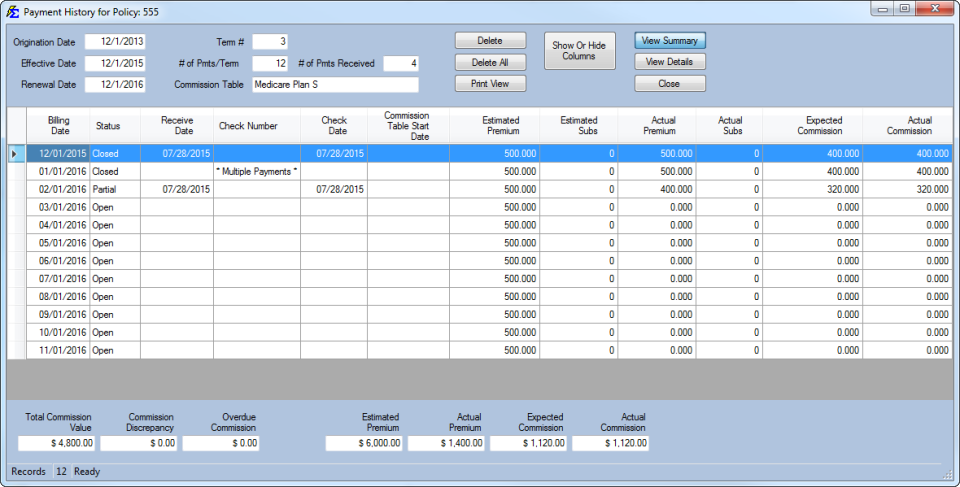
Task: Click the Close button below View Details
Action: pos(670,84)
